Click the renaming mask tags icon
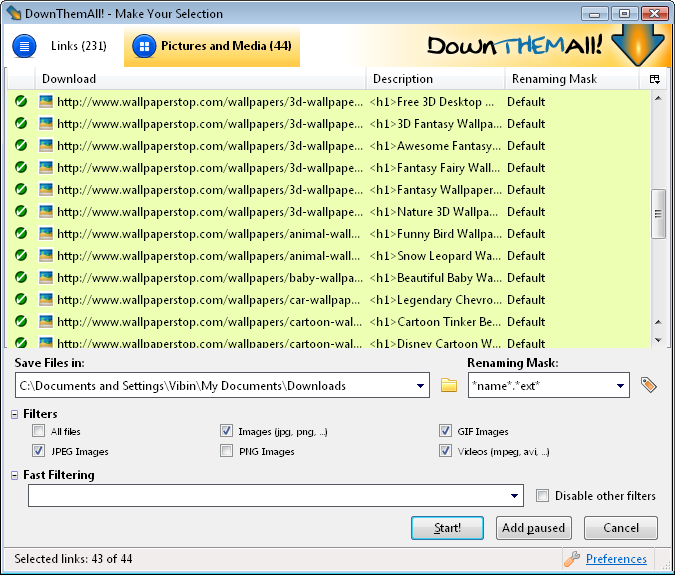 tap(649, 385)
